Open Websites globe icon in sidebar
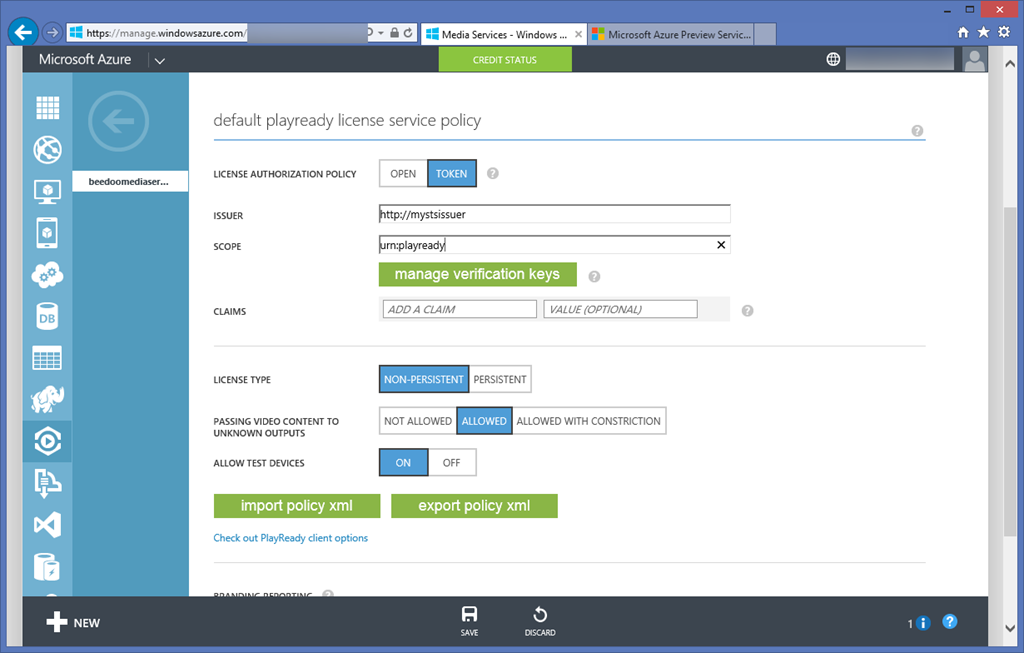 pos(48,150)
